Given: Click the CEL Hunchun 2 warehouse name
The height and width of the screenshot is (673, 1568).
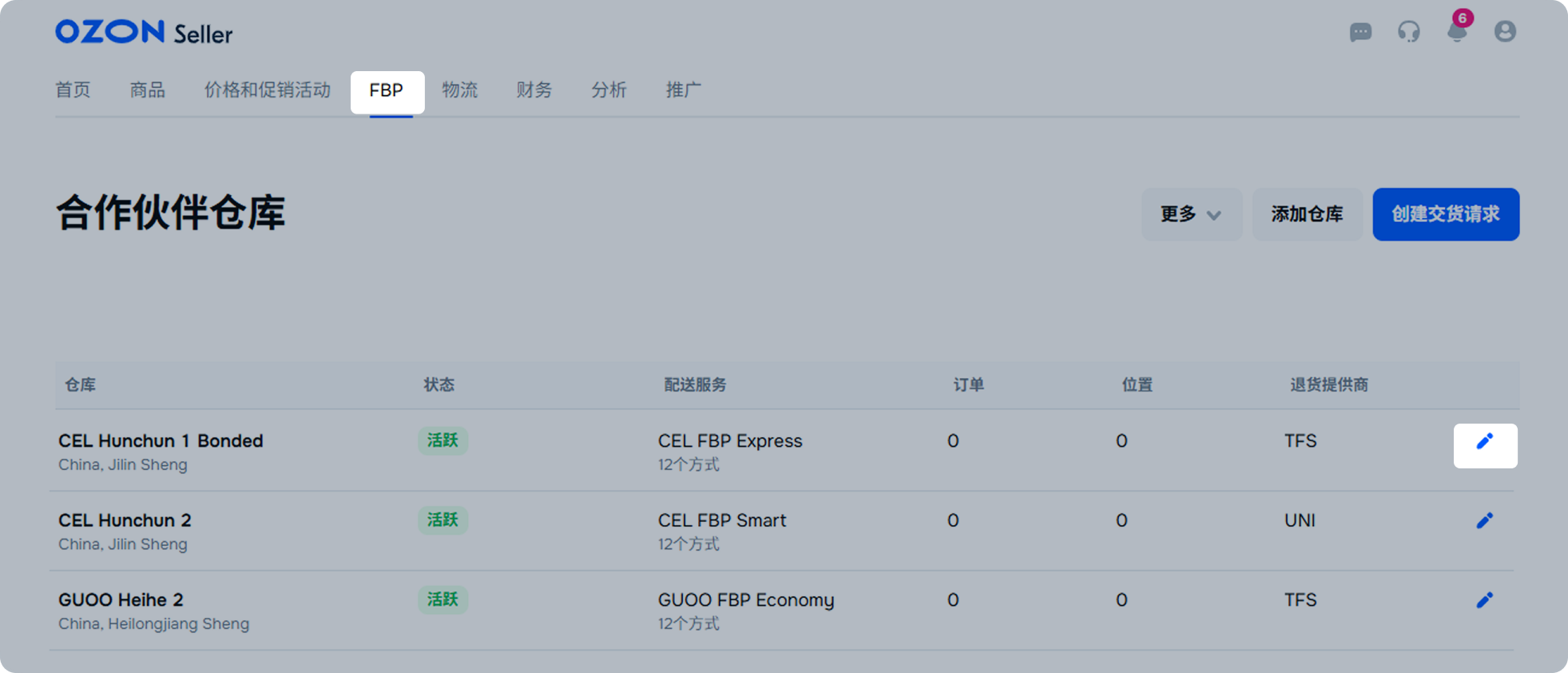Looking at the screenshot, I should tap(125, 520).
